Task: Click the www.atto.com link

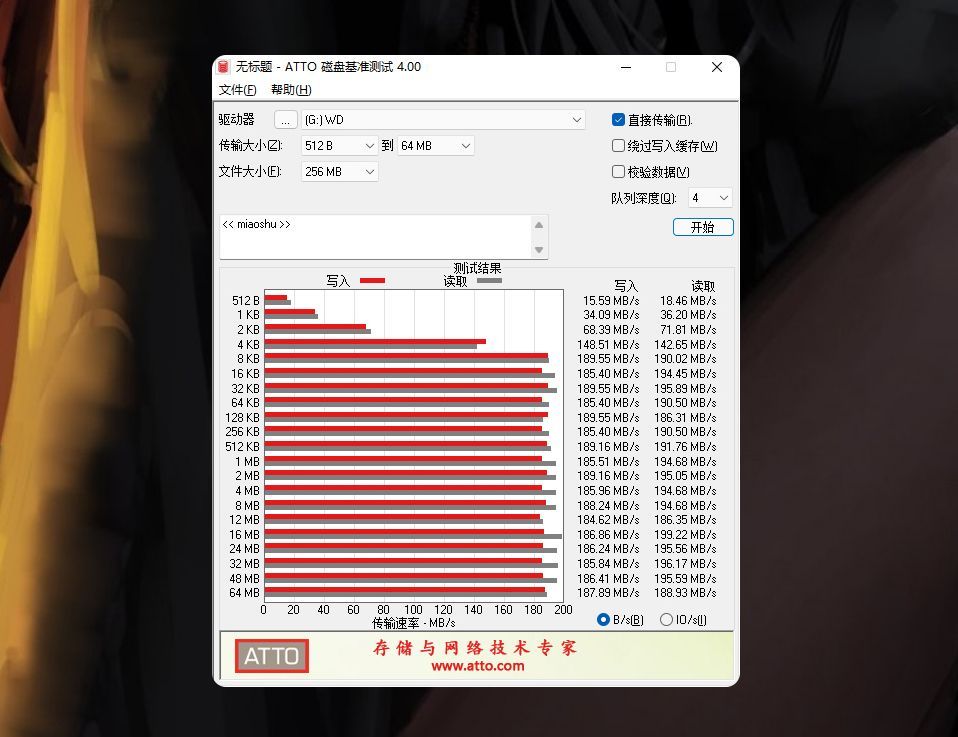Action: pyautogui.click(x=478, y=666)
